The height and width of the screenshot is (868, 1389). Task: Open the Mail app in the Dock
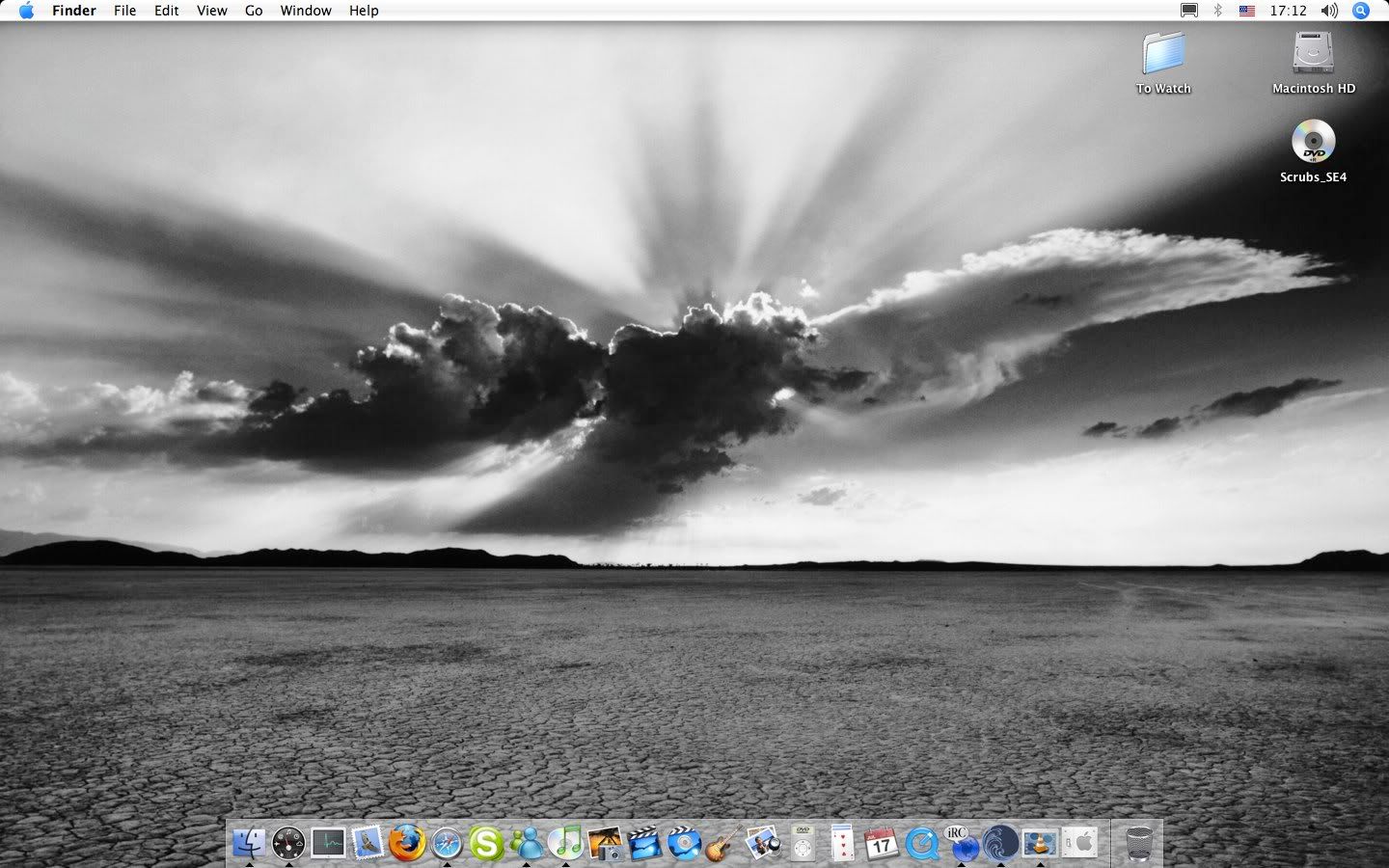368,844
